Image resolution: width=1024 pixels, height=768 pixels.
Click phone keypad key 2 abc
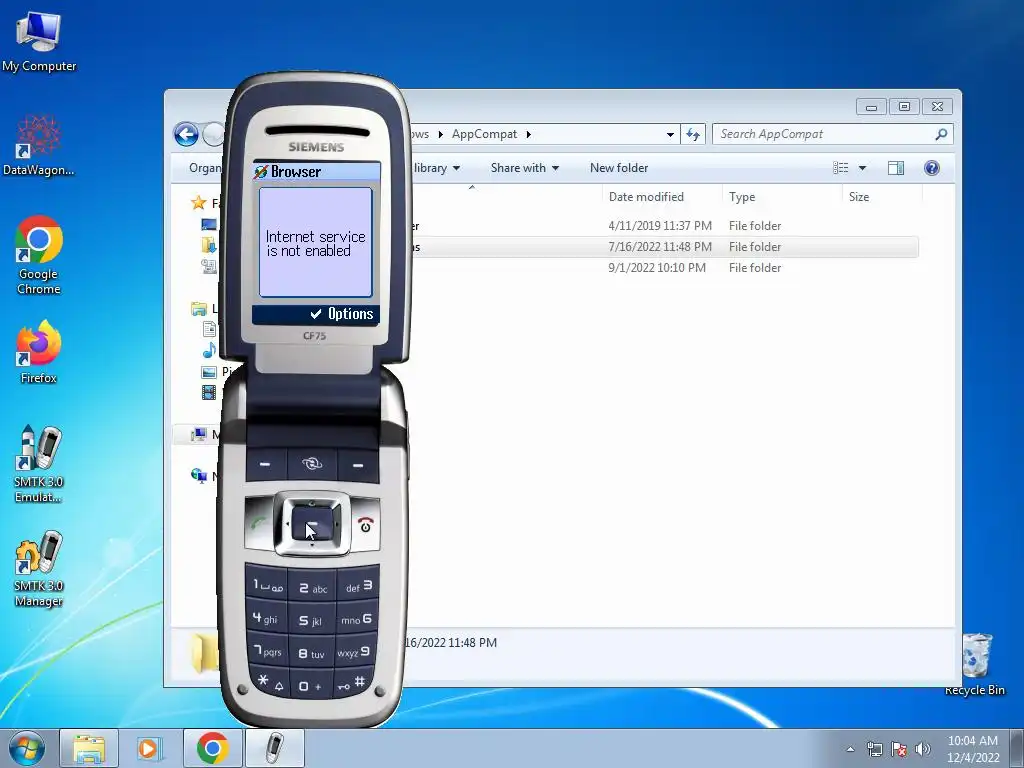[312, 588]
